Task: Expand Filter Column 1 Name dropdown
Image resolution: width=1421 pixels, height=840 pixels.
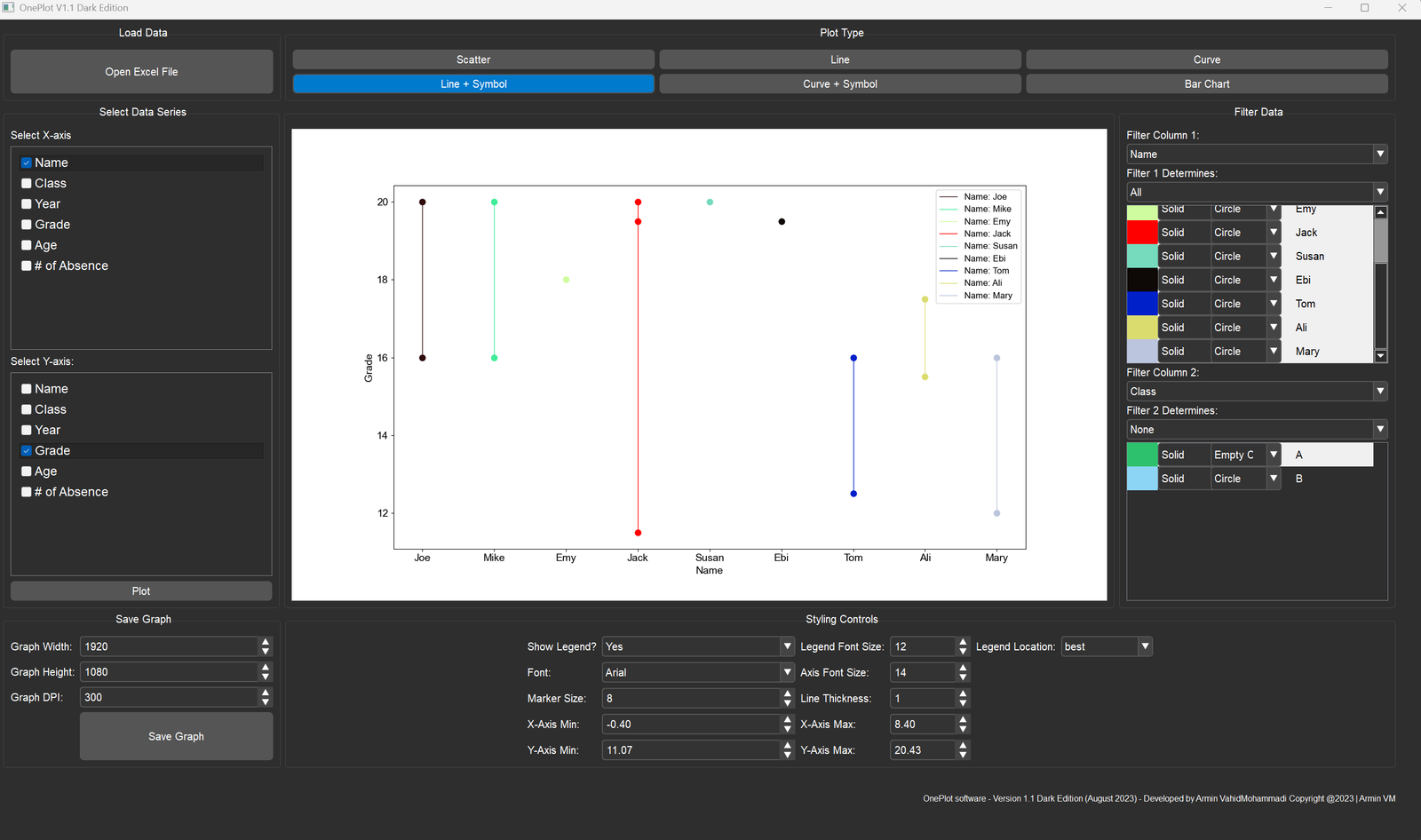Action: point(1379,155)
